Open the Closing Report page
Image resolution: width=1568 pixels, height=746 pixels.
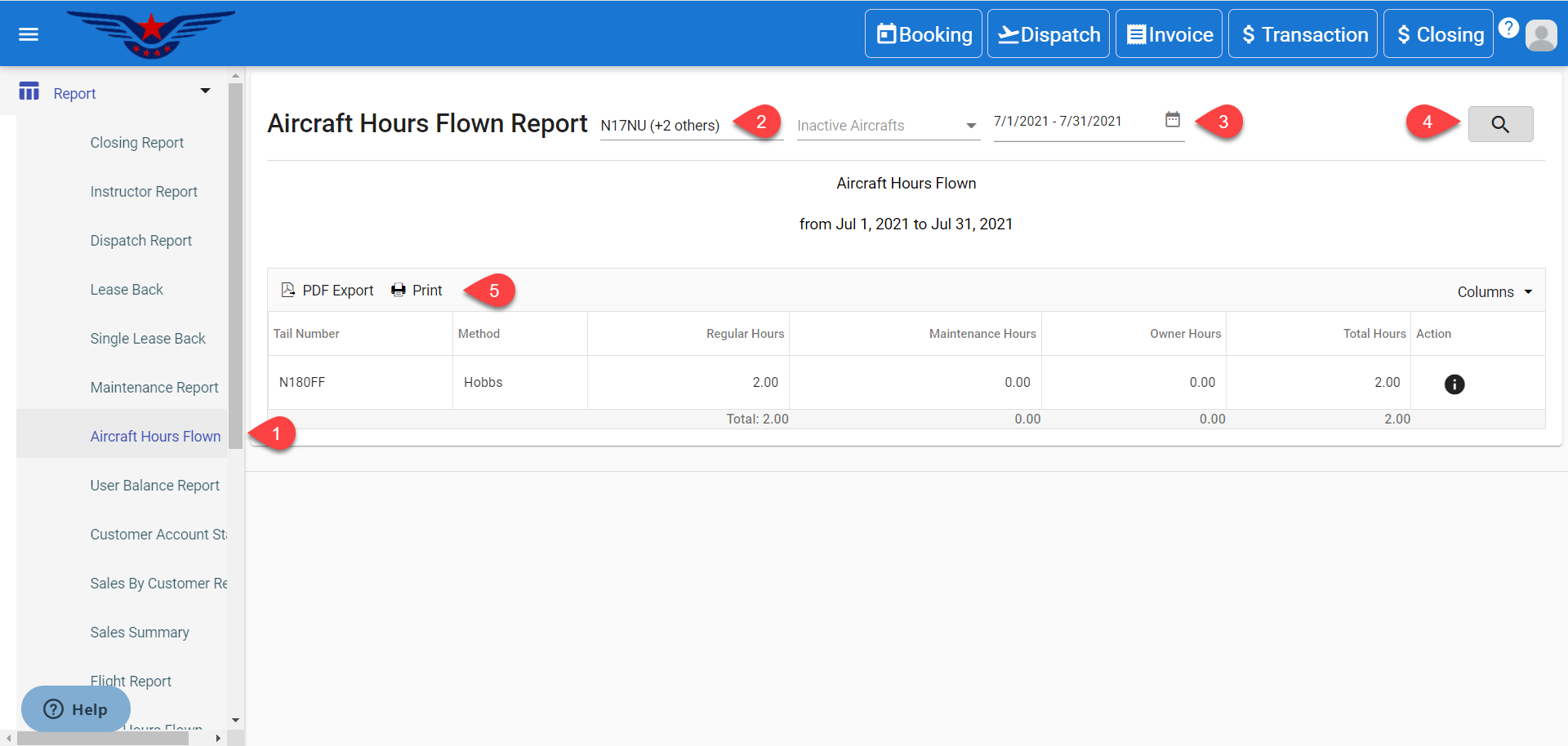click(x=136, y=143)
